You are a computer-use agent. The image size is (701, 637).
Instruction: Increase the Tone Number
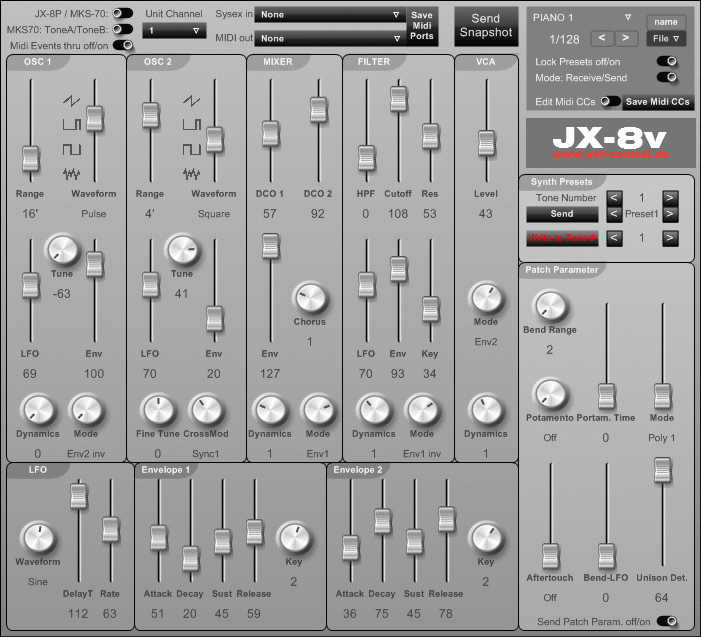tap(670, 198)
